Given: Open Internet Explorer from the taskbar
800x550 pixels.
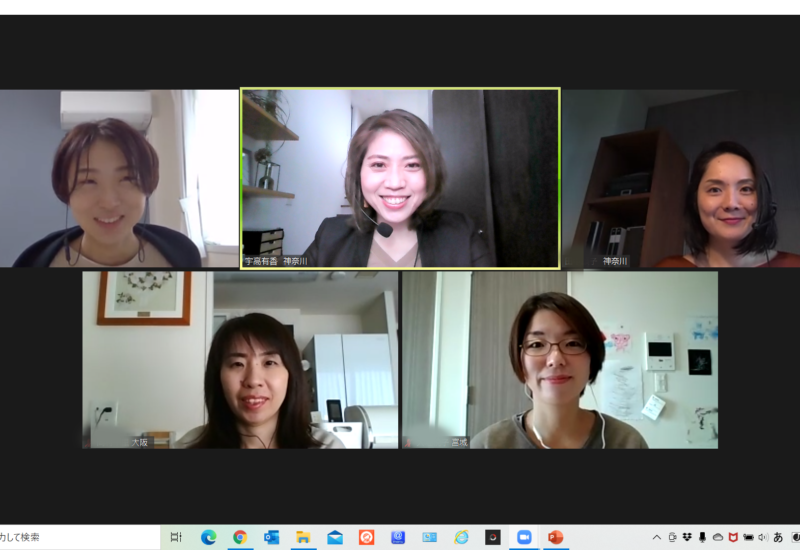Looking at the screenshot, I should (x=461, y=537).
